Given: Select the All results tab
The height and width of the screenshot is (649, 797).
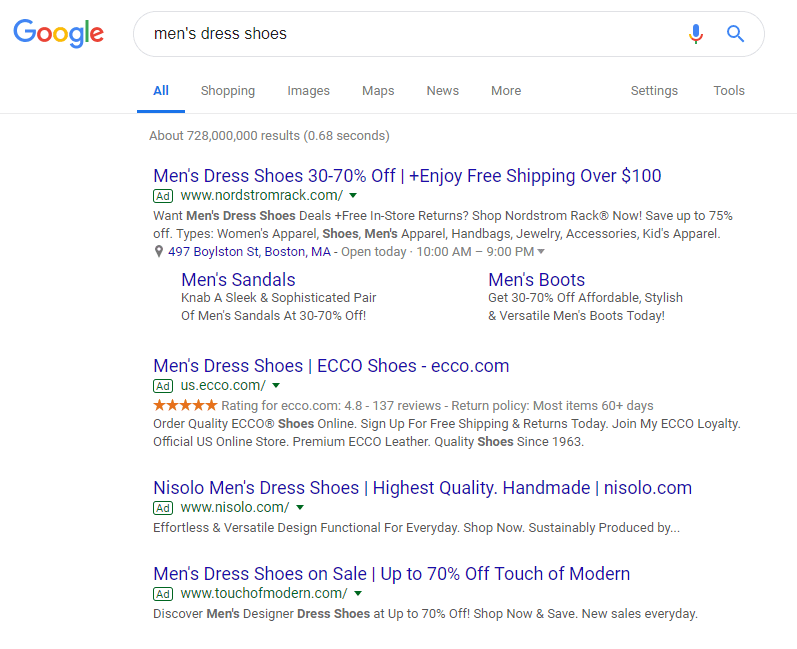Looking at the screenshot, I should pyautogui.click(x=161, y=90).
